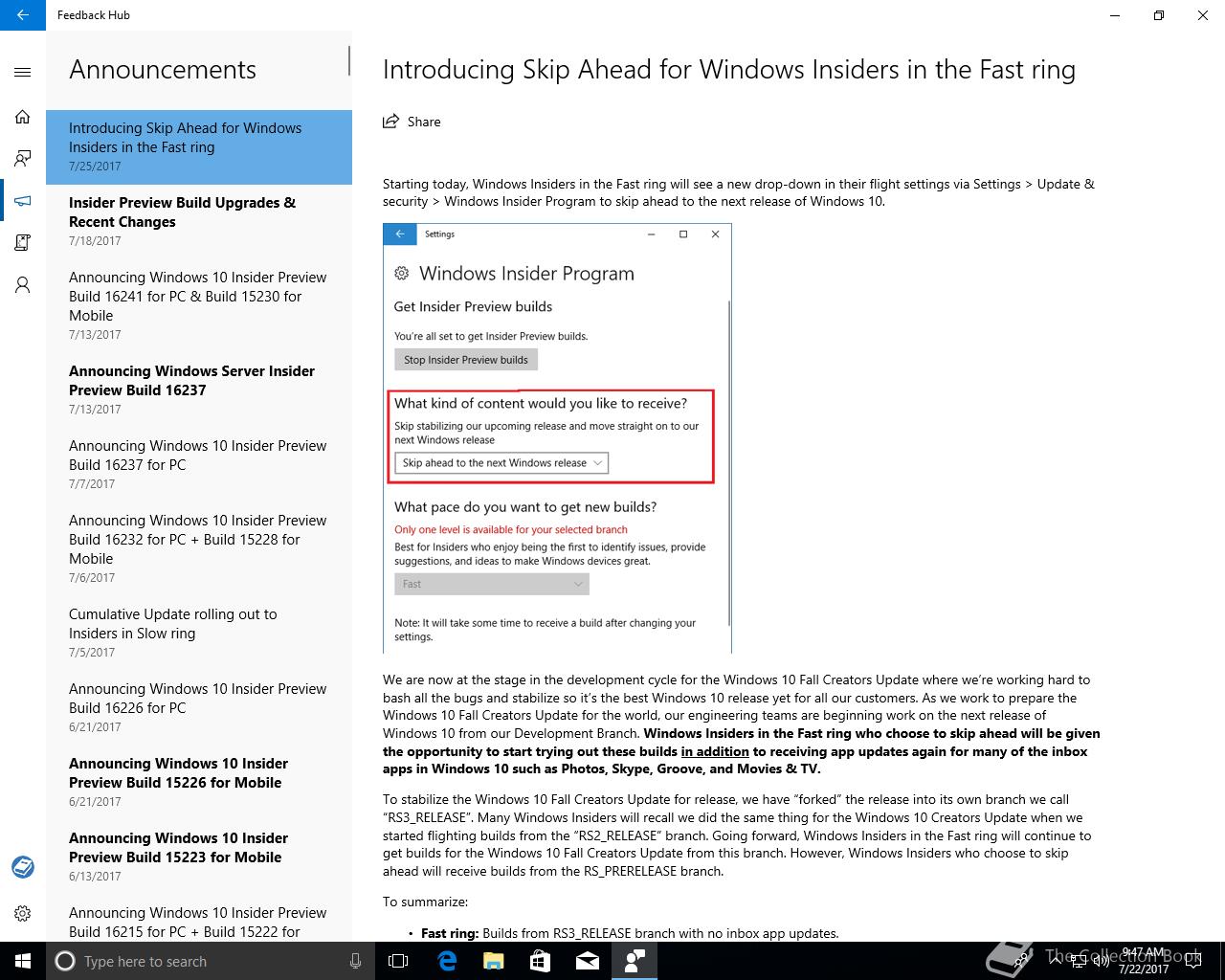
Task: Launch Microsoft Edge from the taskbar
Action: tap(446, 961)
